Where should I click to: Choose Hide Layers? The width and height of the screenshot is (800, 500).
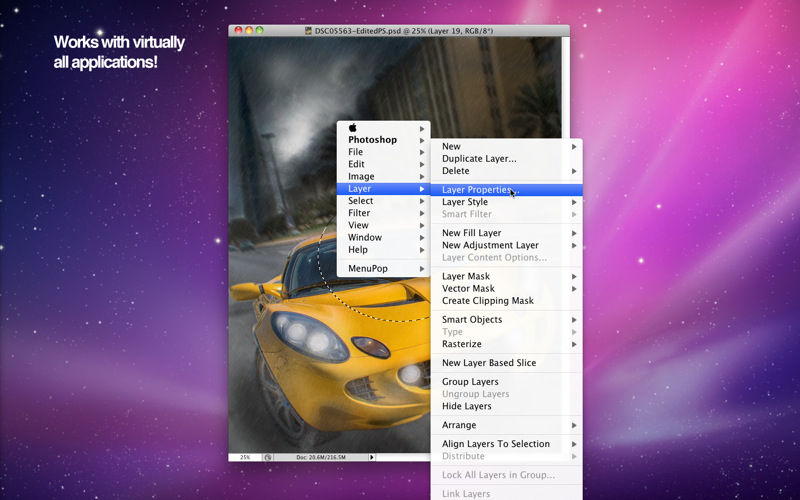[x=507, y=407]
